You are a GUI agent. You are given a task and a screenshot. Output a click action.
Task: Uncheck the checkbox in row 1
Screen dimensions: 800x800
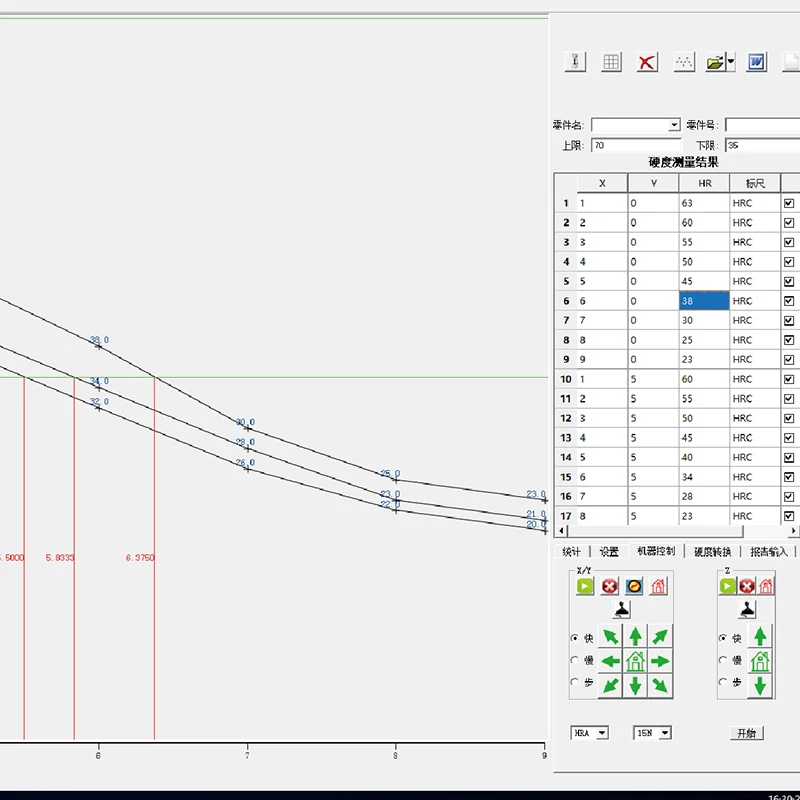coord(789,203)
